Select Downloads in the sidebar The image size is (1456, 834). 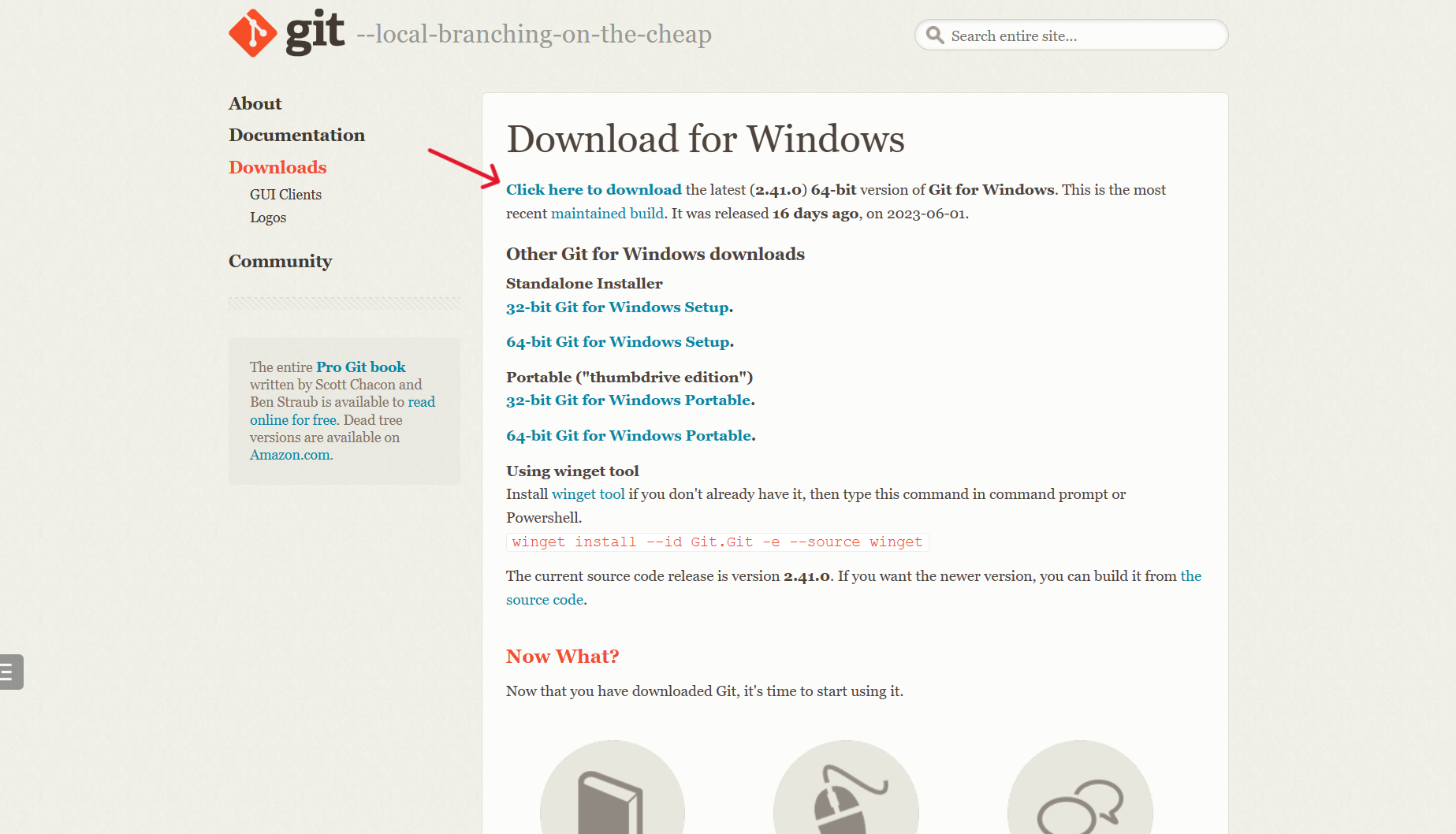[277, 167]
